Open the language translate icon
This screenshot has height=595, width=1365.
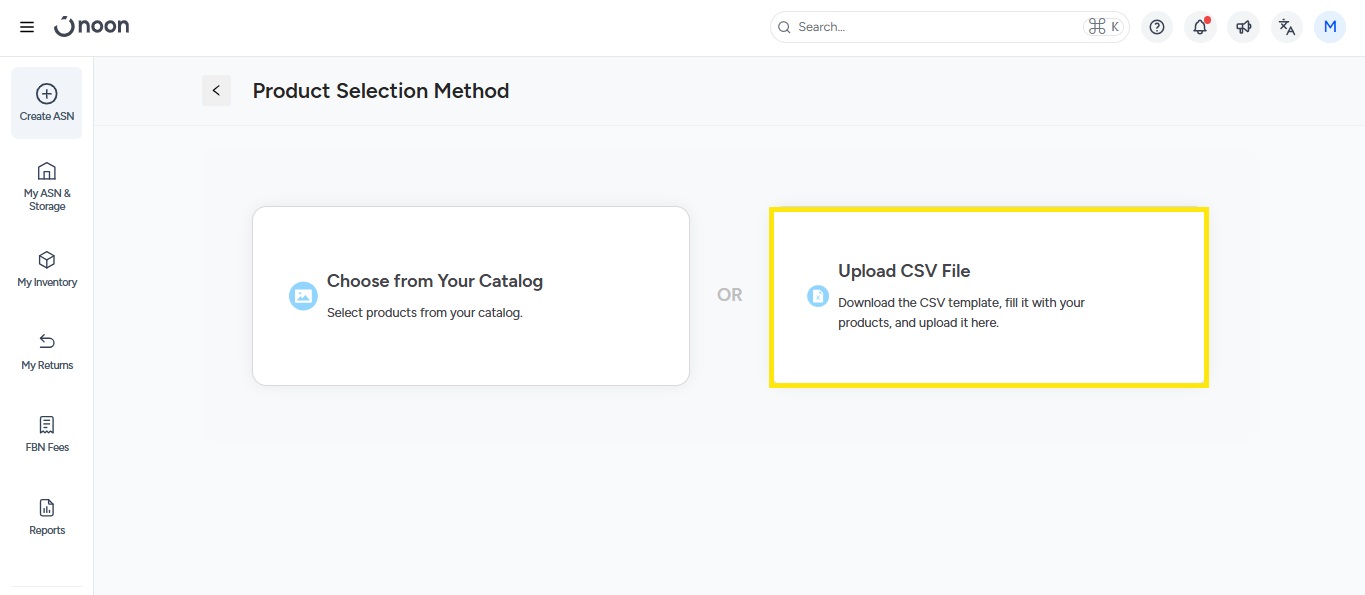coord(1287,27)
